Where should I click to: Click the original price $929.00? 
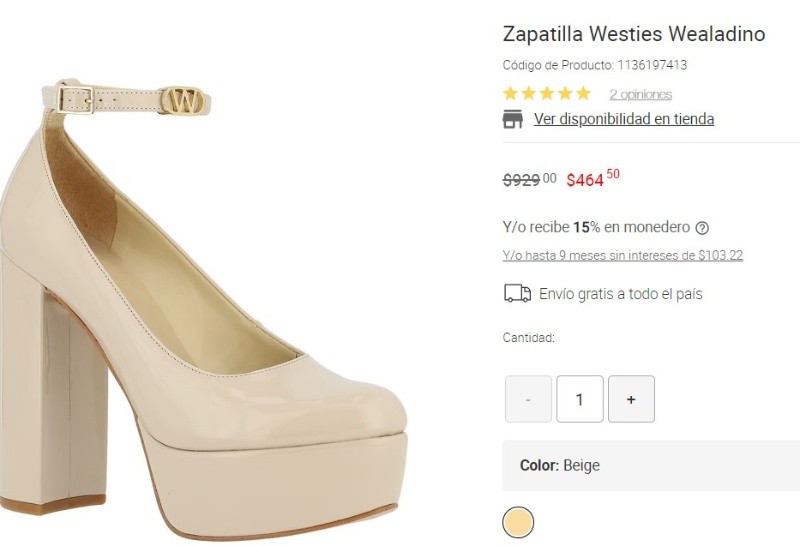point(529,180)
